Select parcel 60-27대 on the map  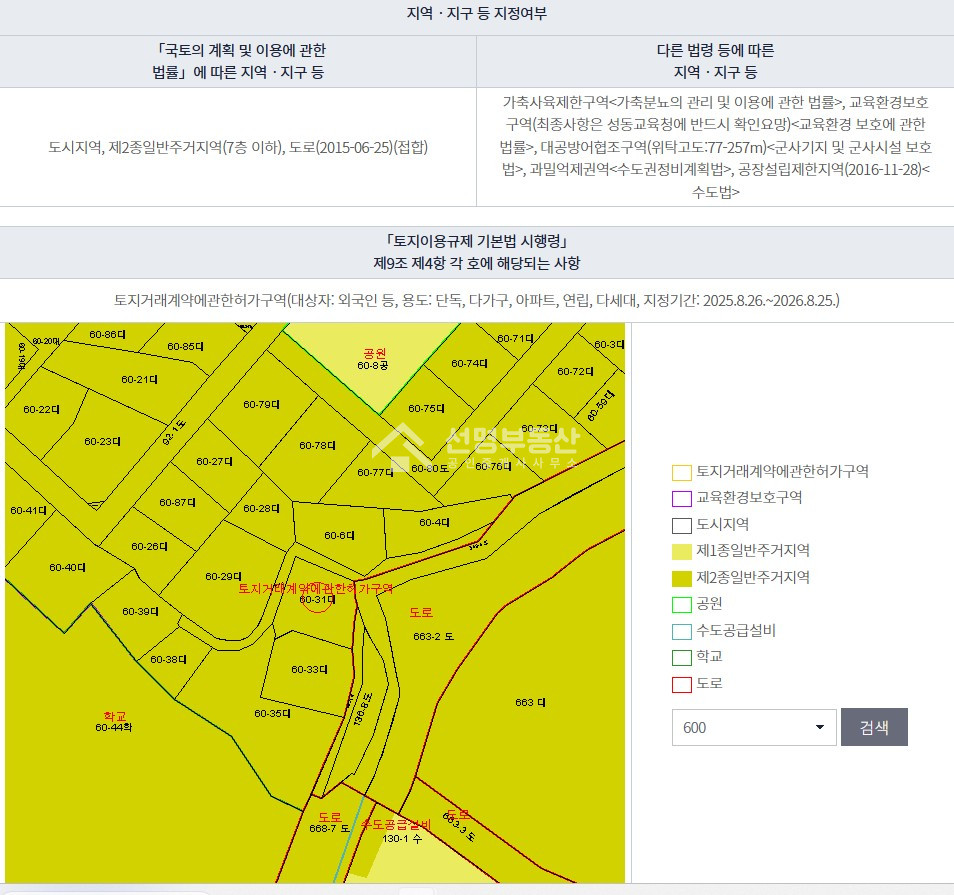pyautogui.click(x=214, y=461)
